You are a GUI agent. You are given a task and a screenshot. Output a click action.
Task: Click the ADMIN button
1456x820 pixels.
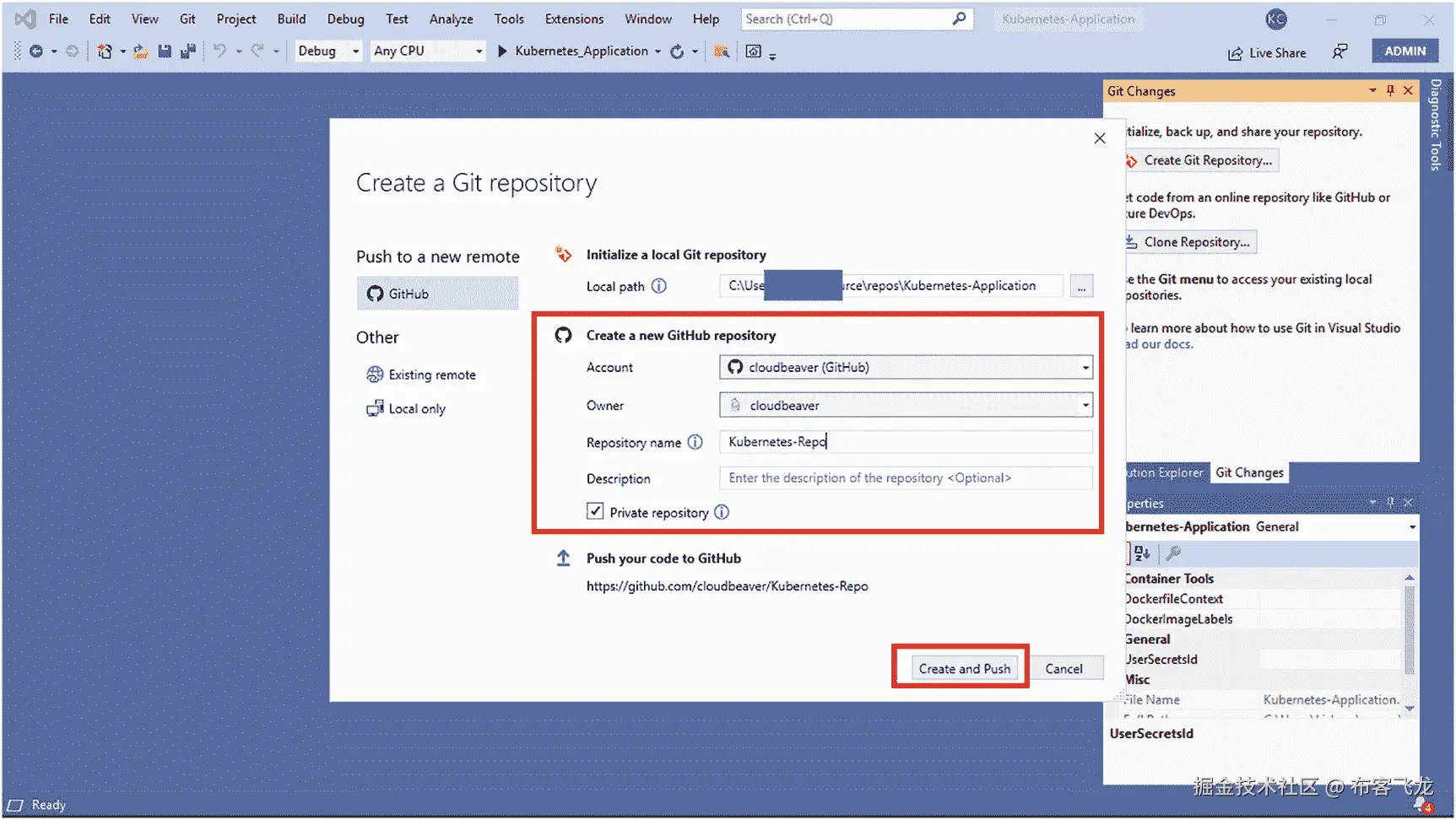1405,51
